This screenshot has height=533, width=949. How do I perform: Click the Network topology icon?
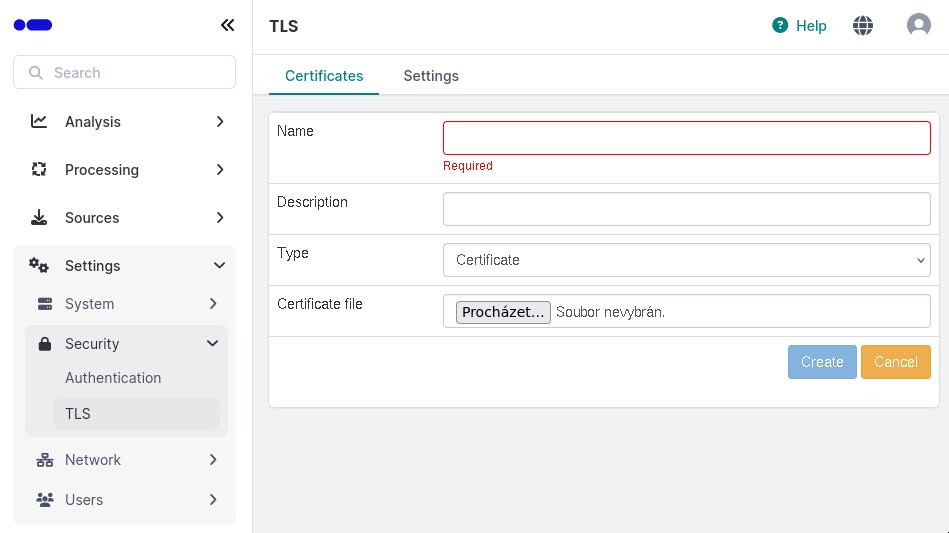click(45, 460)
